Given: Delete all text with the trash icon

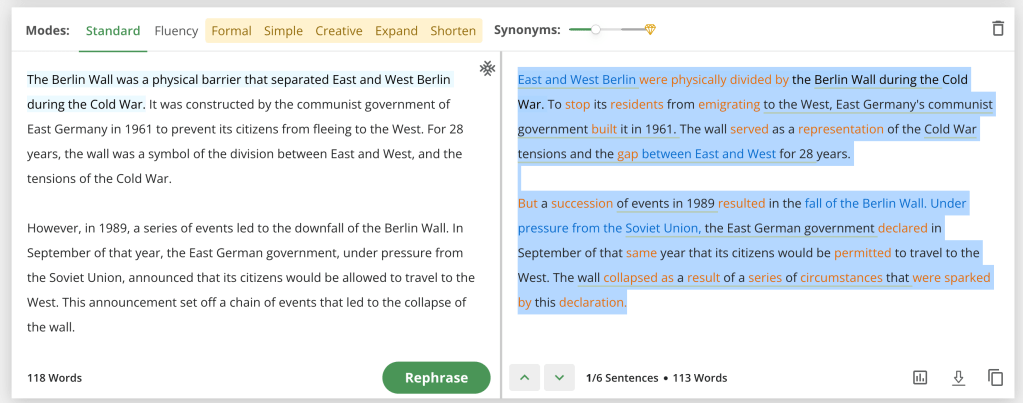Looking at the screenshot, I should pyautogui.click(x=997, y=29).
